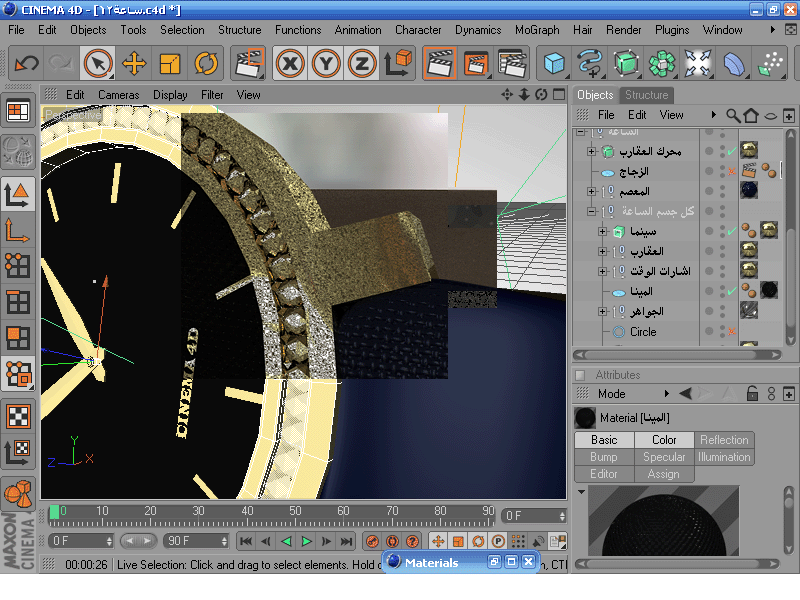Click the viewport zoom camera icon
The height and width of the screenshot is (600, 800).
(x=524, y=94)
